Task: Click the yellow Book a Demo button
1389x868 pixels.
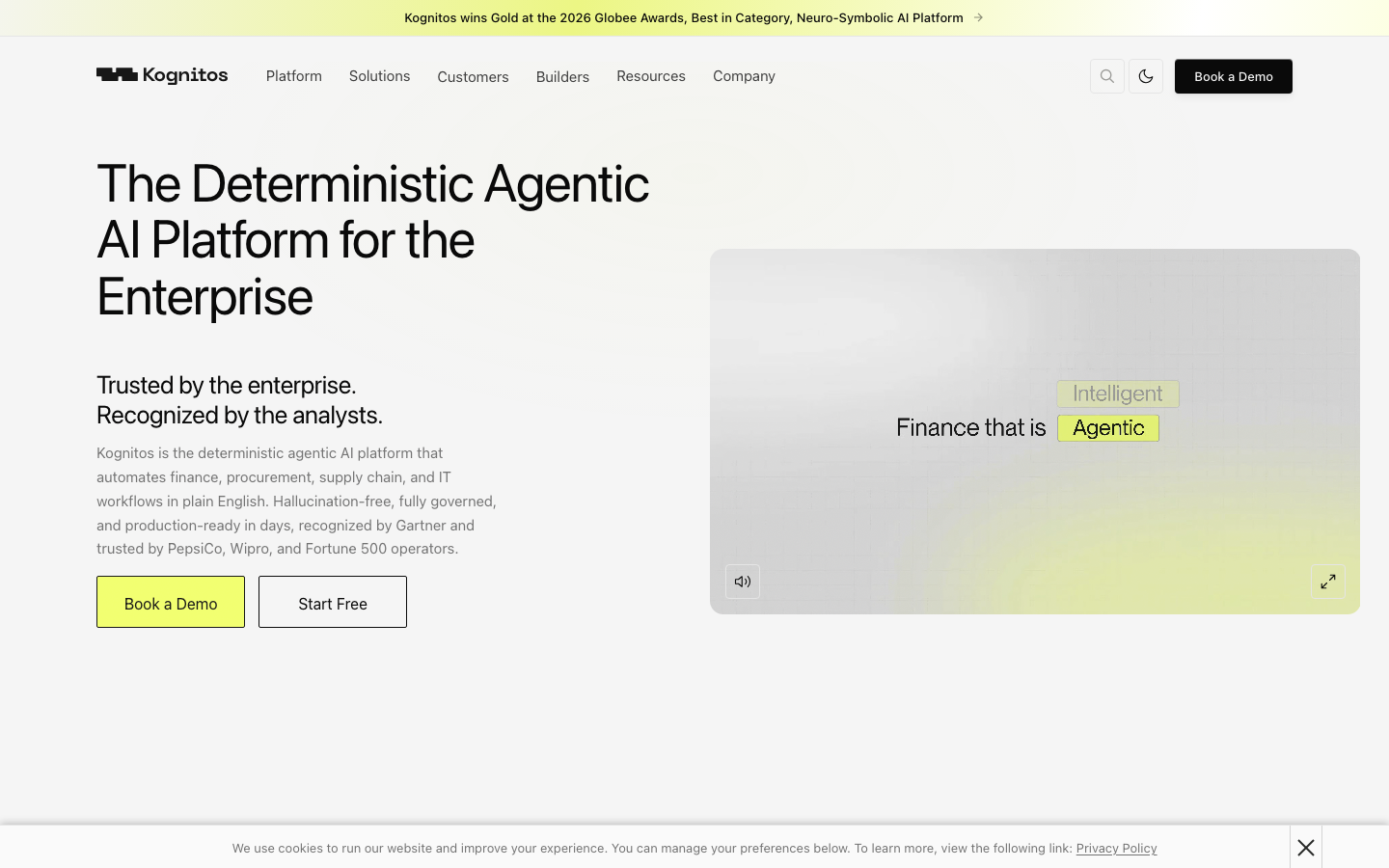Action: click(171, 602)
